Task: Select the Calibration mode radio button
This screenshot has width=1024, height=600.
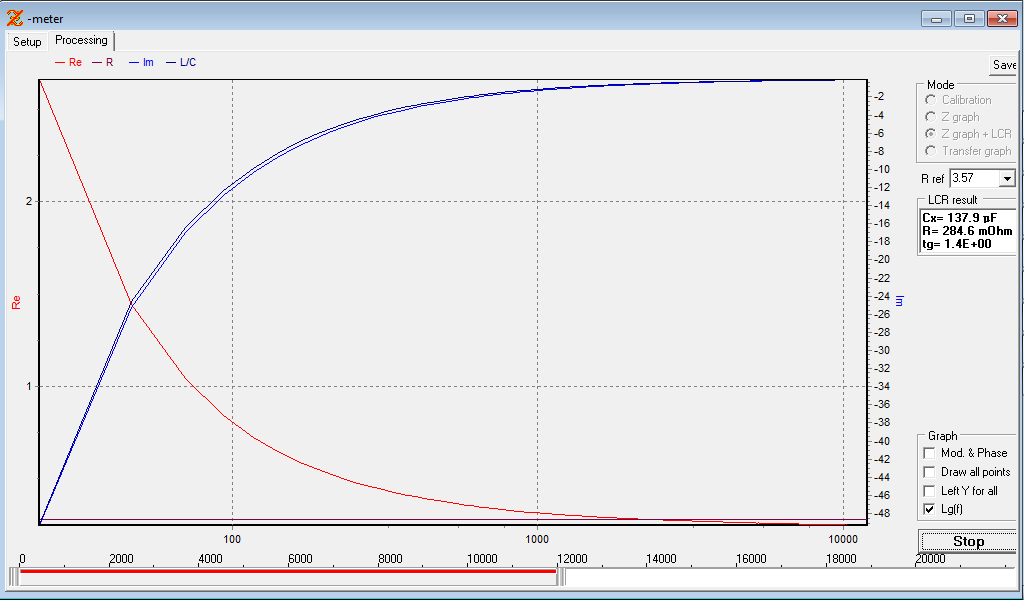Action: pos(931,100)
